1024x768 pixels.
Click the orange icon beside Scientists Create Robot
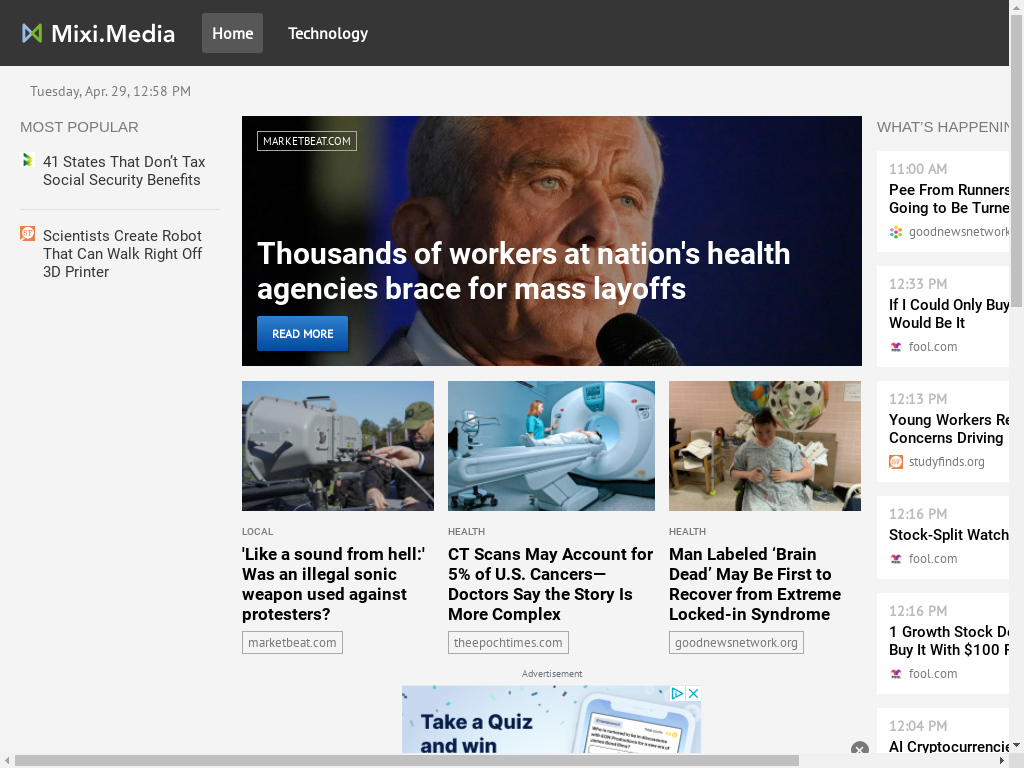click(x=27, y=233)
